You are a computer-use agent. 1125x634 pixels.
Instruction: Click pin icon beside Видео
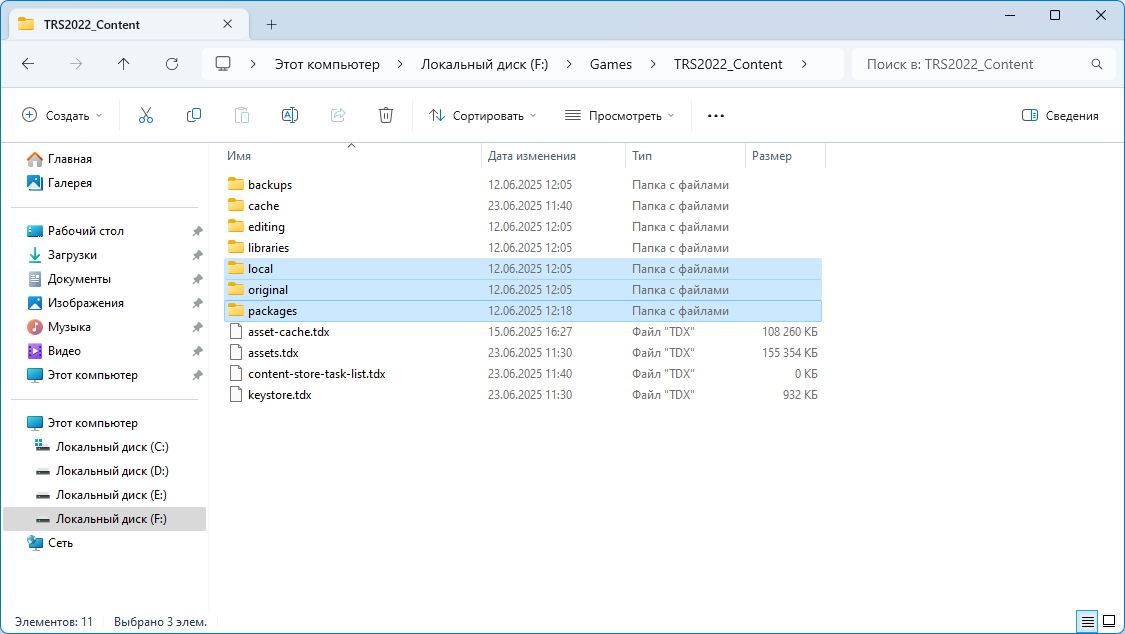[197, 351]
